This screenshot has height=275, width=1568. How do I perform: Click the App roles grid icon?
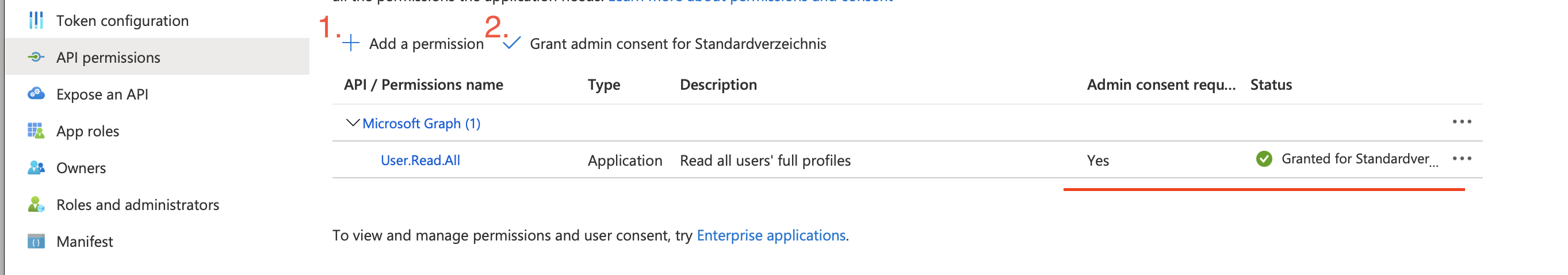coord(36,131)
